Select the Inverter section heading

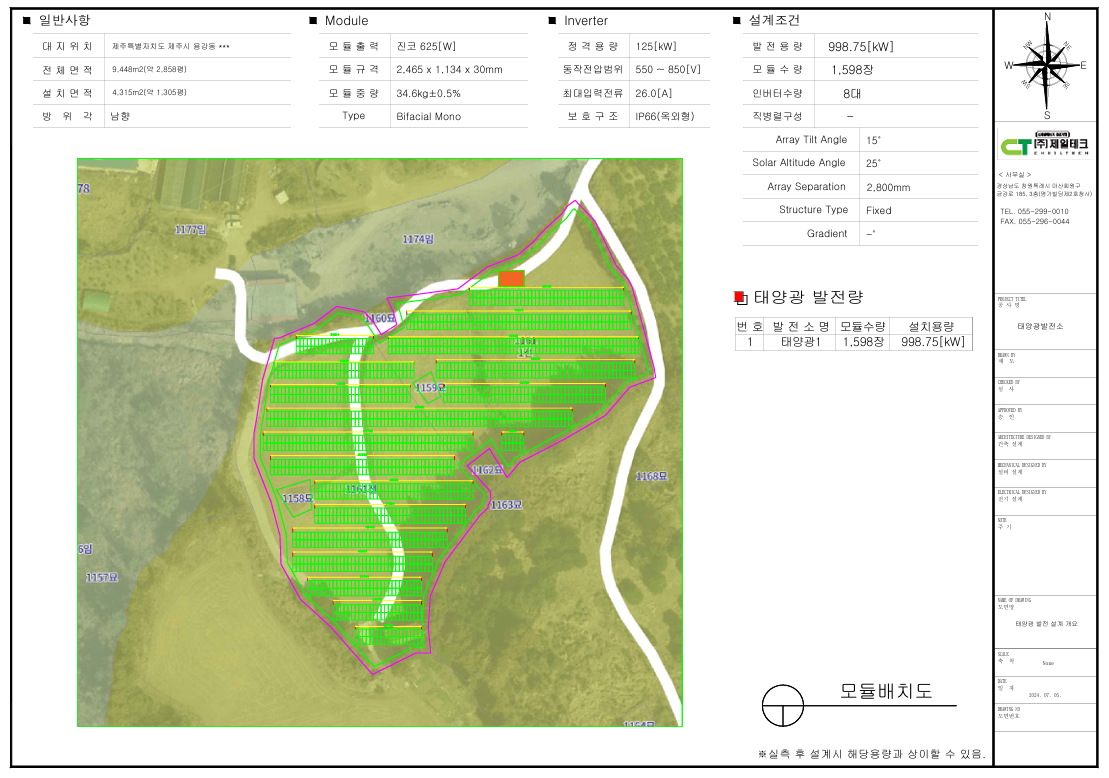pos(586,21)
